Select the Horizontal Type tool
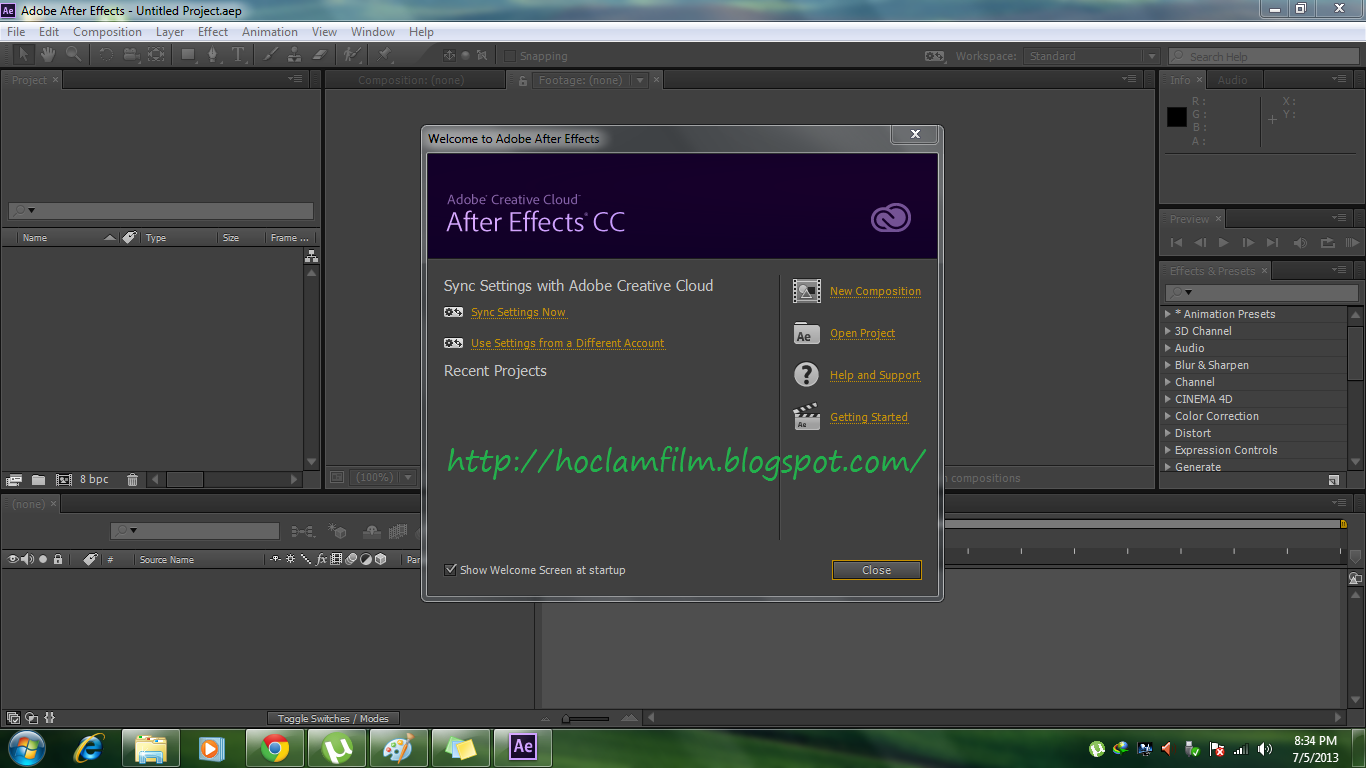Viewport: 1366px width, 768px height. pyautogui.click(x=238, y=55)
